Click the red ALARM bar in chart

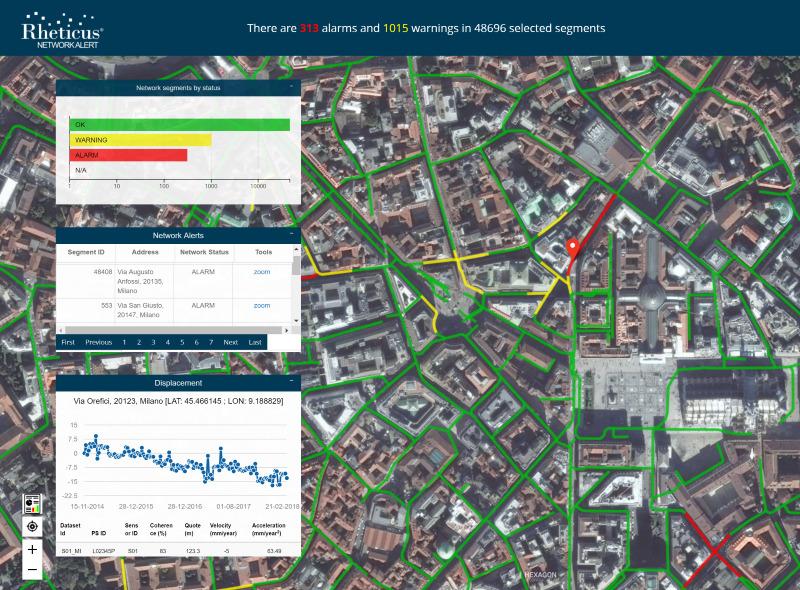128,155
